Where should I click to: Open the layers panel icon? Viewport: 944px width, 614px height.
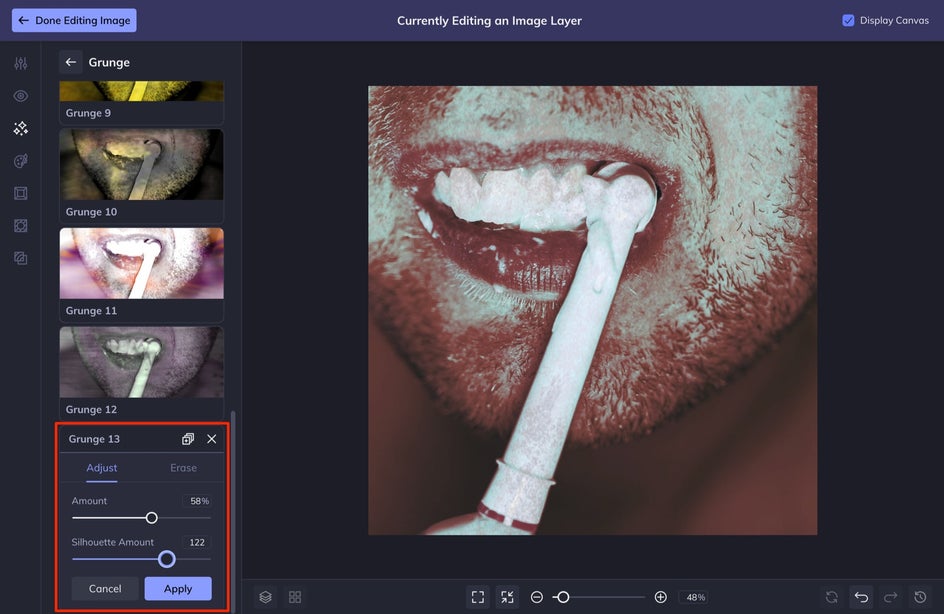(x=266, y=597)
